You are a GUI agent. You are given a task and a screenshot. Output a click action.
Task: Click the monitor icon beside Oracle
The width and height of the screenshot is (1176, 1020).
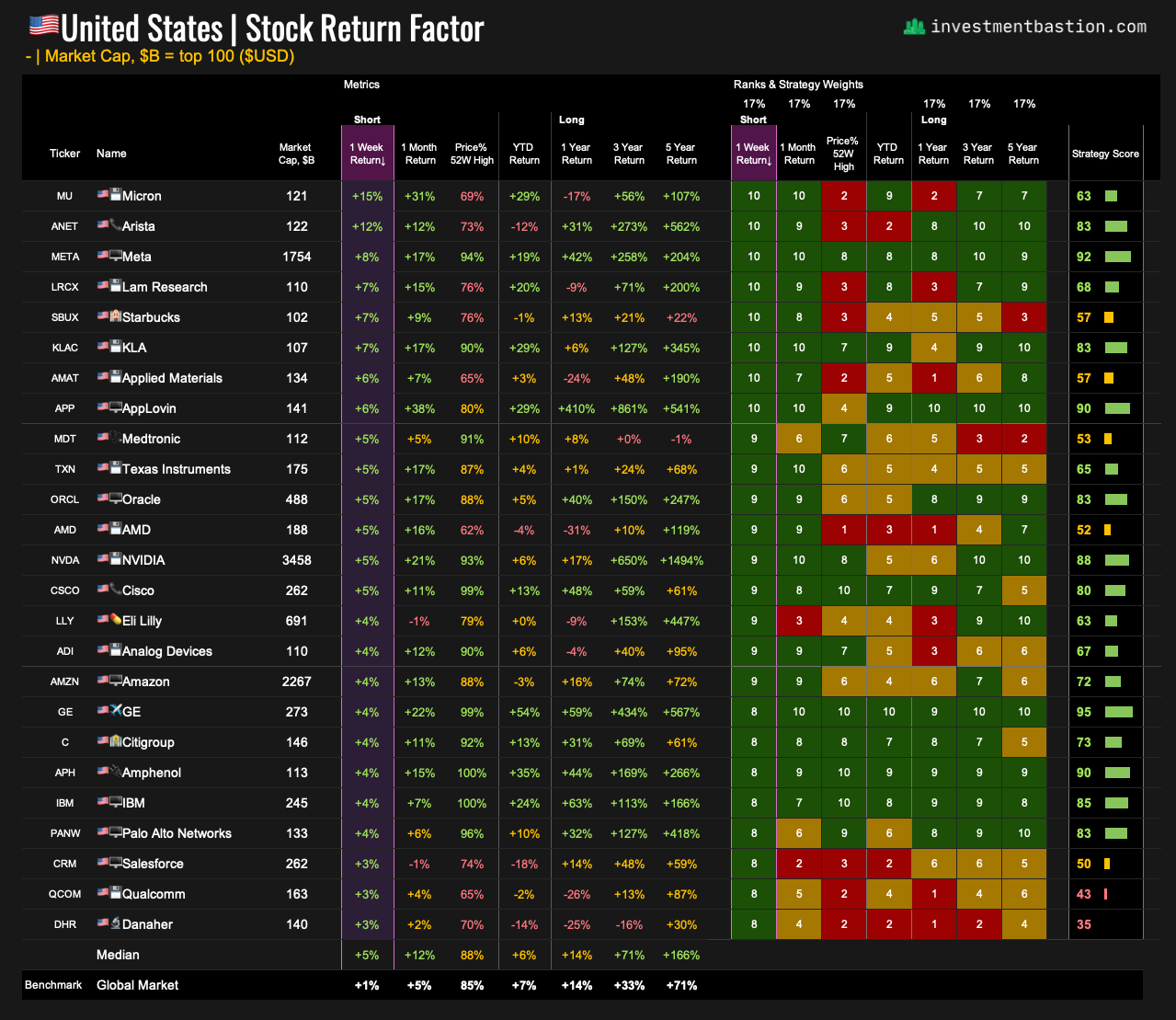point(116,499)
